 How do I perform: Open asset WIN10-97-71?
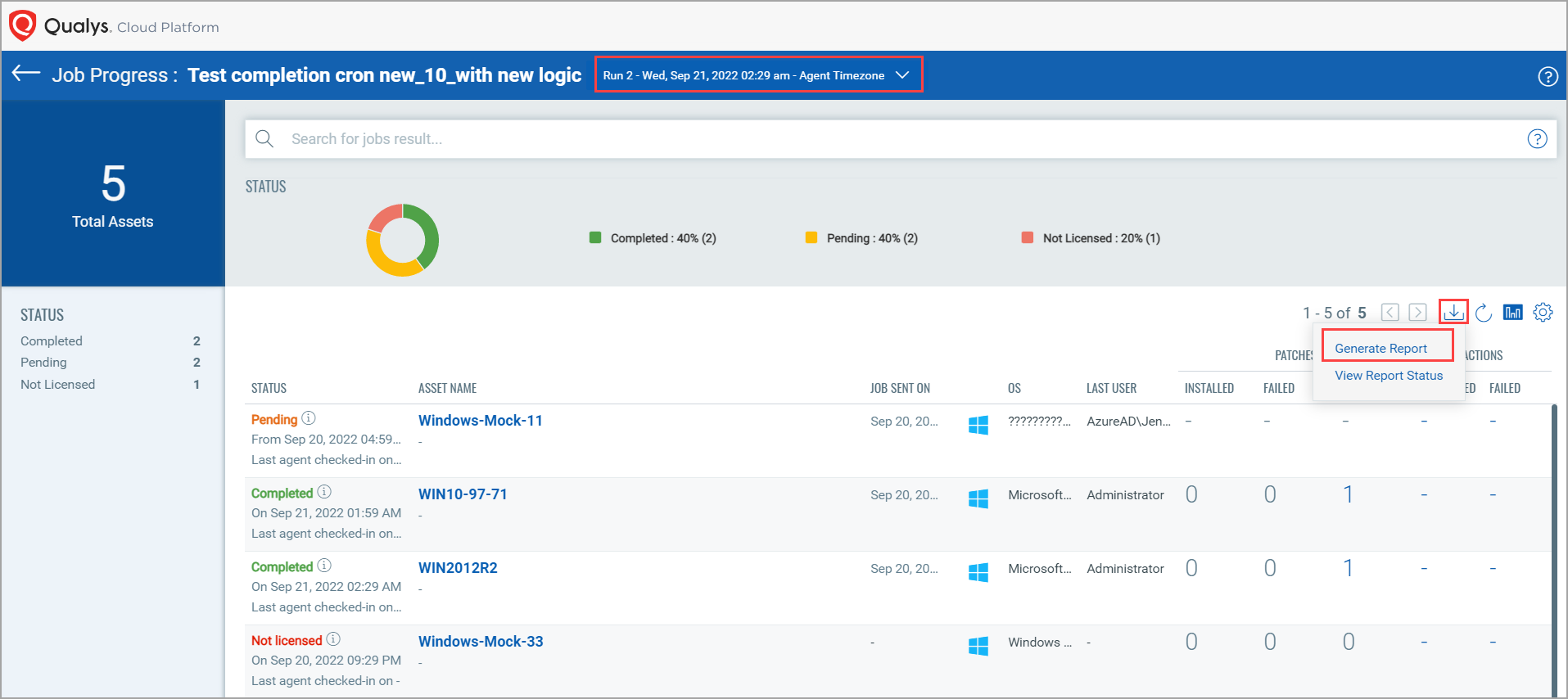pos(463,494)
